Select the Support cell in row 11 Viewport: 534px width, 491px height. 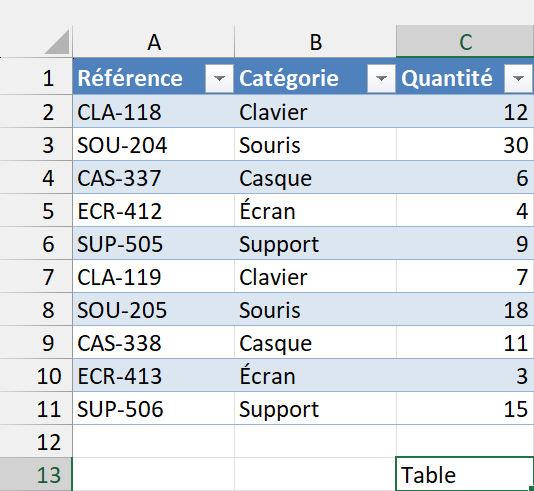pyautogui.click(x=315, y=409)
